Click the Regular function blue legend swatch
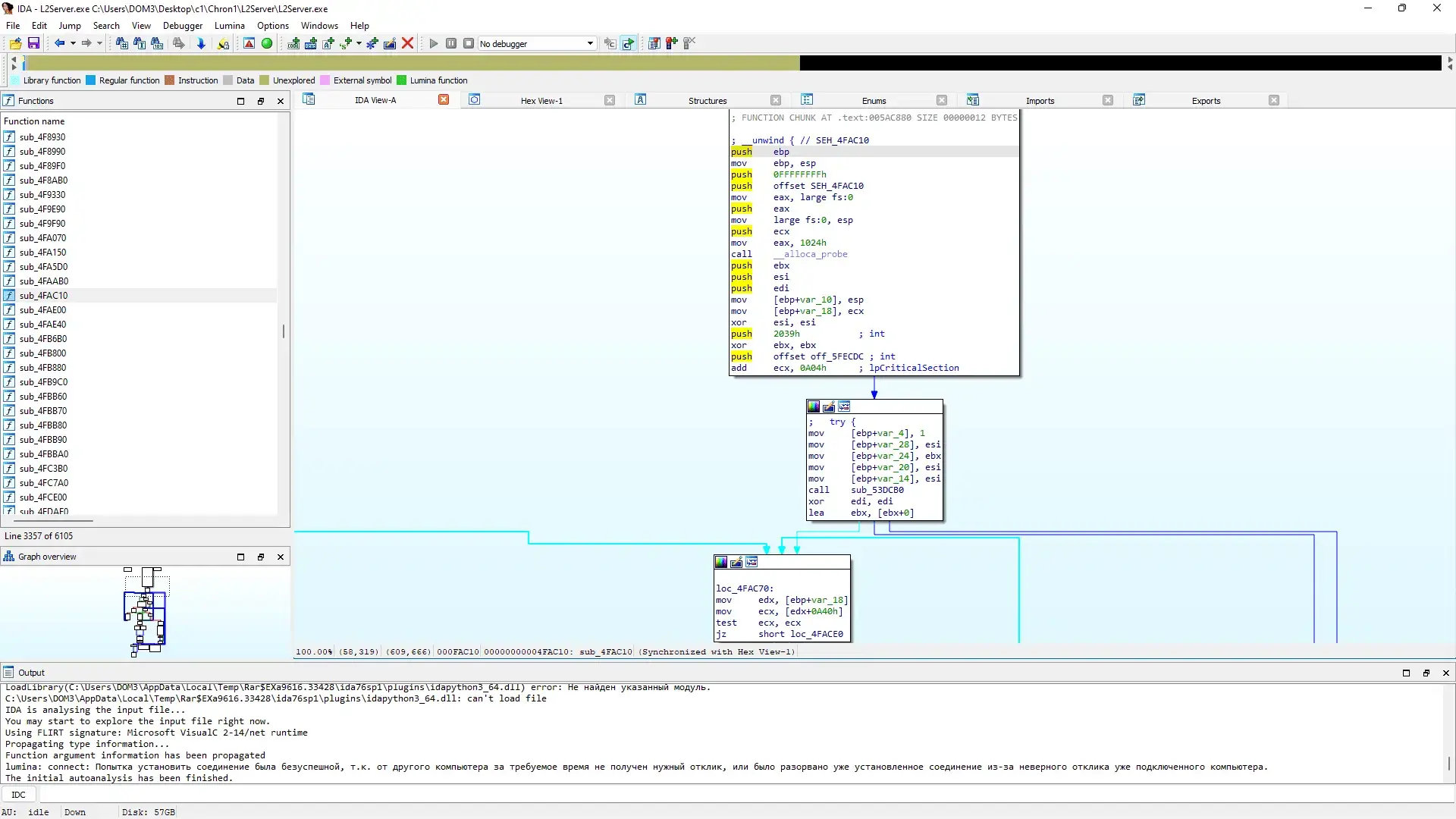Viewport: 1456px width, 819px height. [91, 80]
